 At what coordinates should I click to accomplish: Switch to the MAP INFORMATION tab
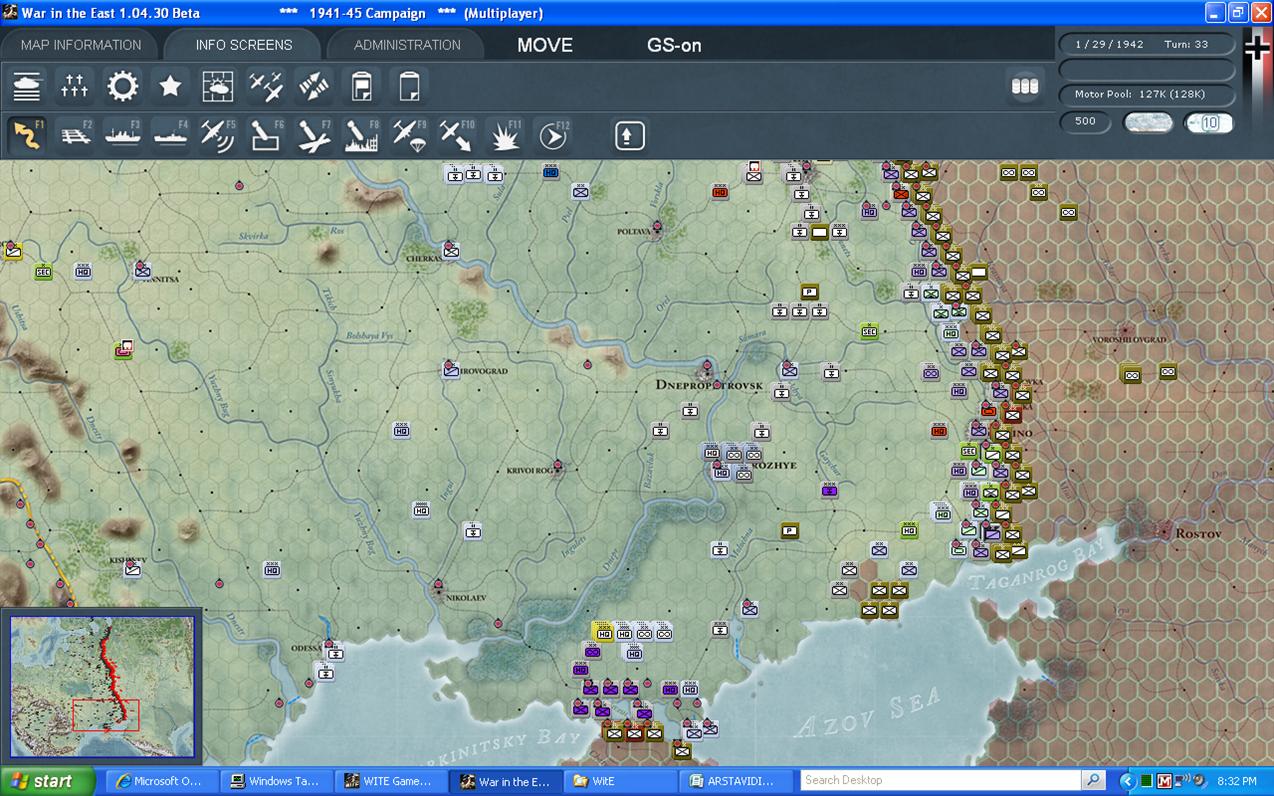pyautogui.click(x=81, y=45)
